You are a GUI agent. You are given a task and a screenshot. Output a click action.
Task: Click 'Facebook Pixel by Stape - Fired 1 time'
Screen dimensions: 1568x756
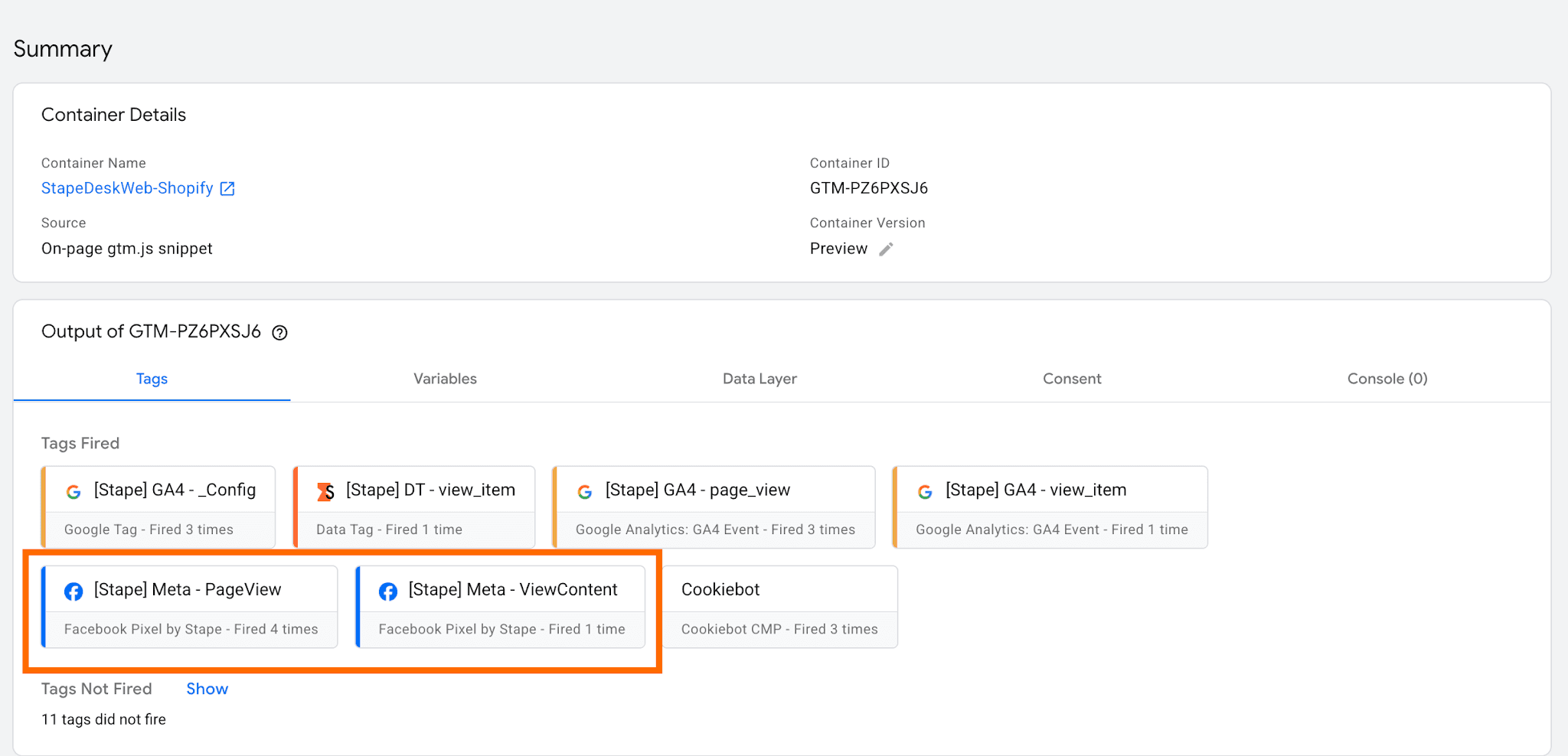point(501,629)
